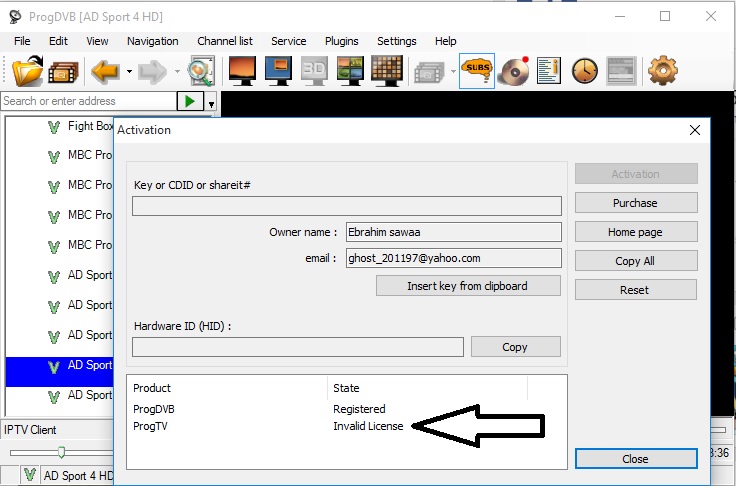Click the open file folder icon
The height and width of the screenshot is (486, 736).
(x=27, y=71)
